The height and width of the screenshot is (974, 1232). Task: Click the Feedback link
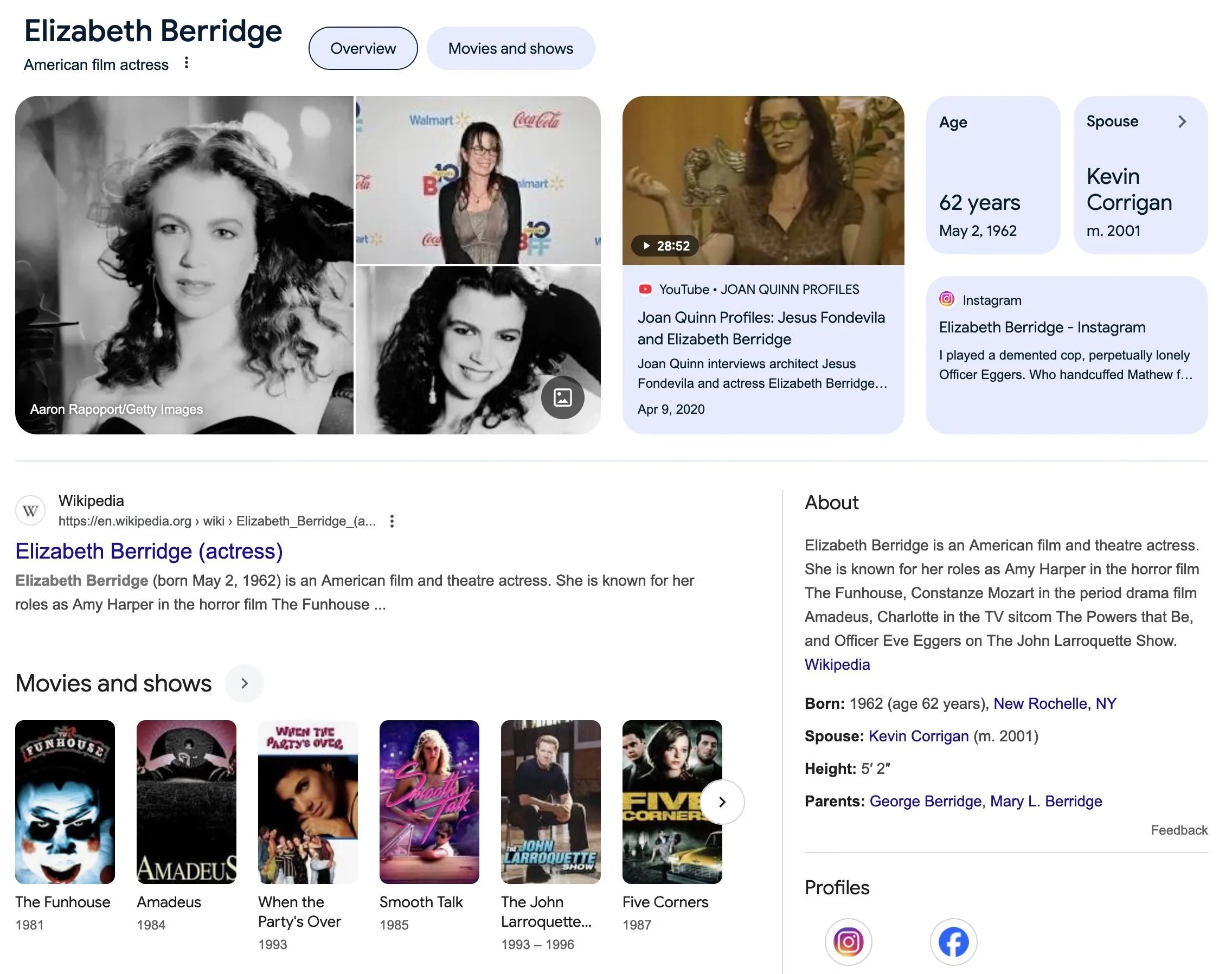tap(1178, 830)
